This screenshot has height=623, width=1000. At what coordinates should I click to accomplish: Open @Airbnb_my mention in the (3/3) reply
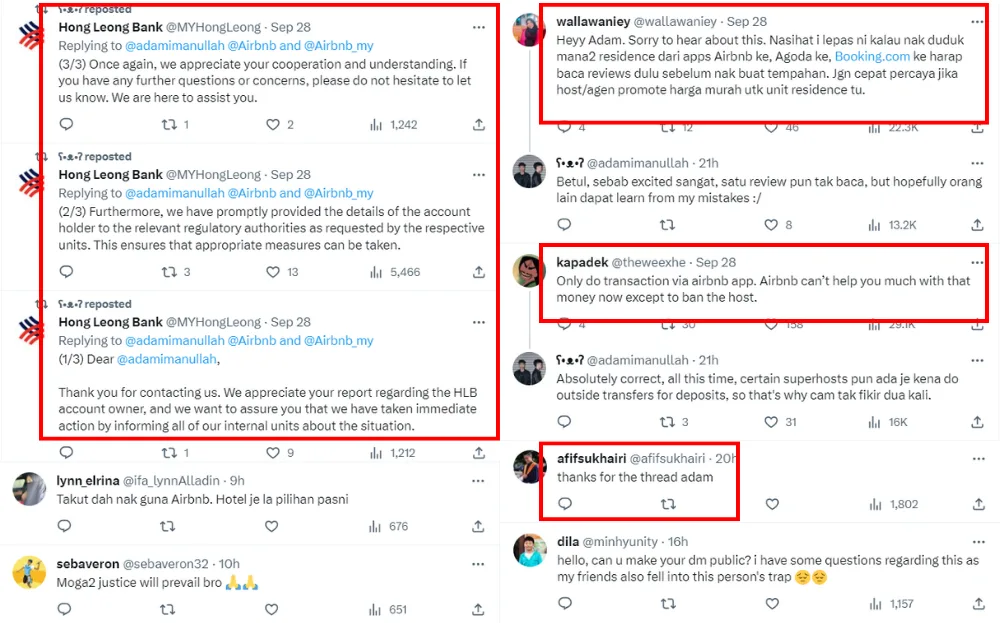tap(338, 45)
